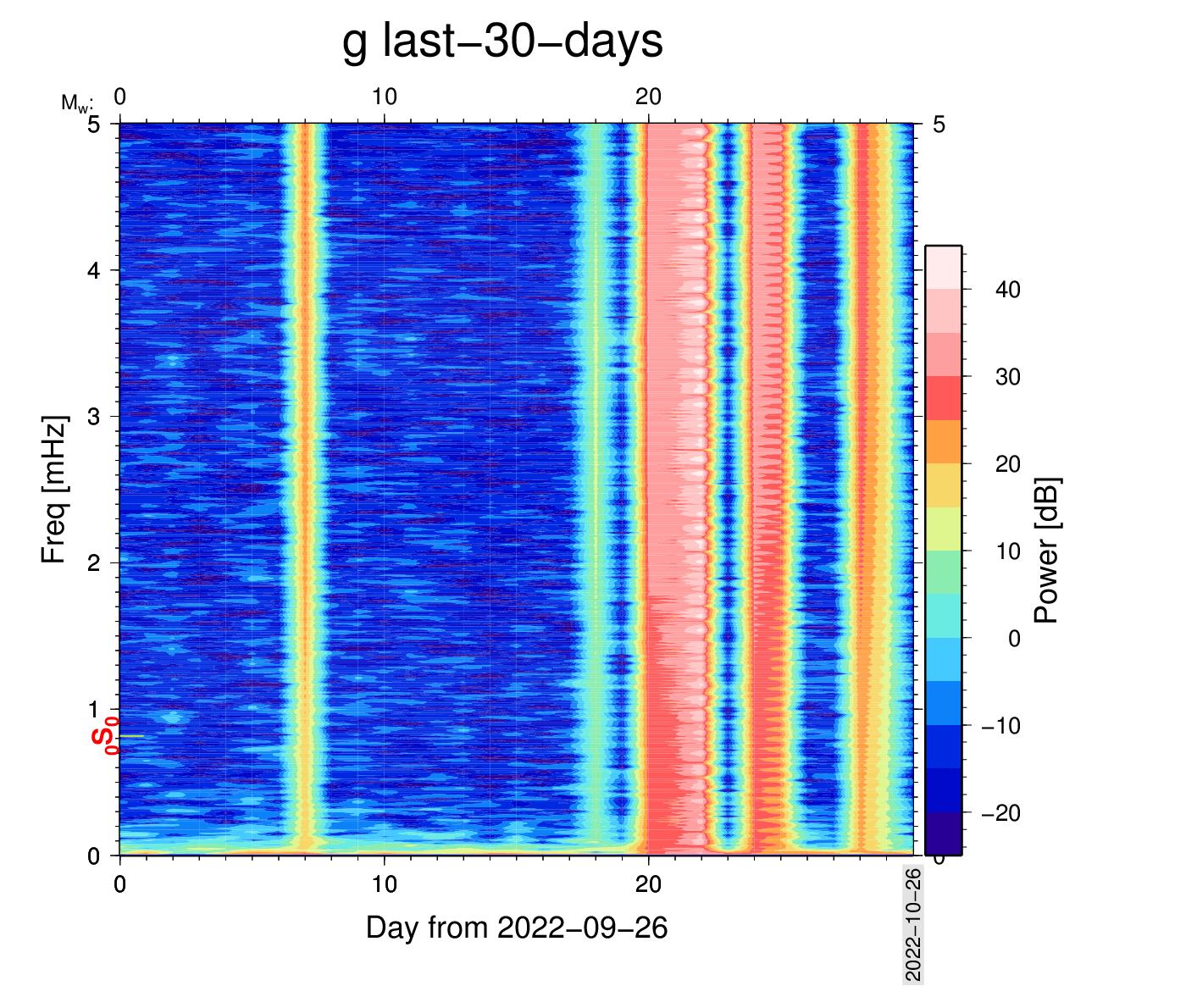Screen dimensions: 1186x1008
Task: Pick the palest pink swatch at colorbar top
Action: pos(943,267)
